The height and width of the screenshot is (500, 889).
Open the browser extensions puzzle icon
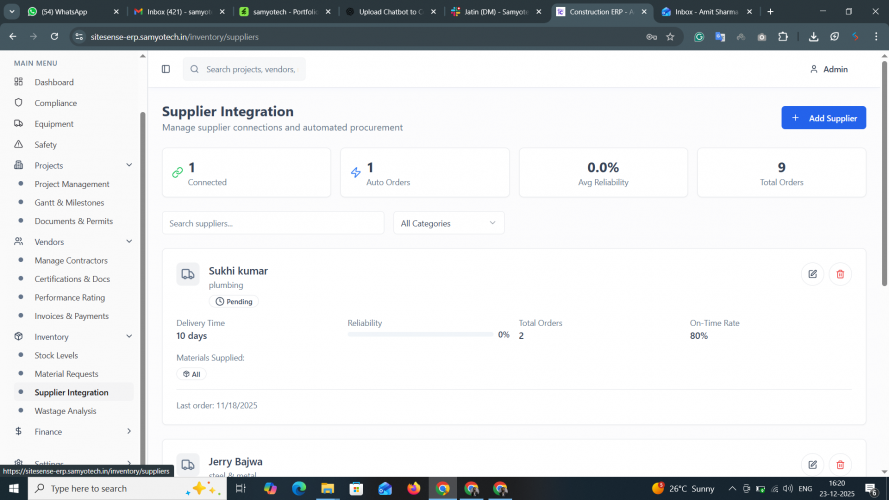coord(783,37)
